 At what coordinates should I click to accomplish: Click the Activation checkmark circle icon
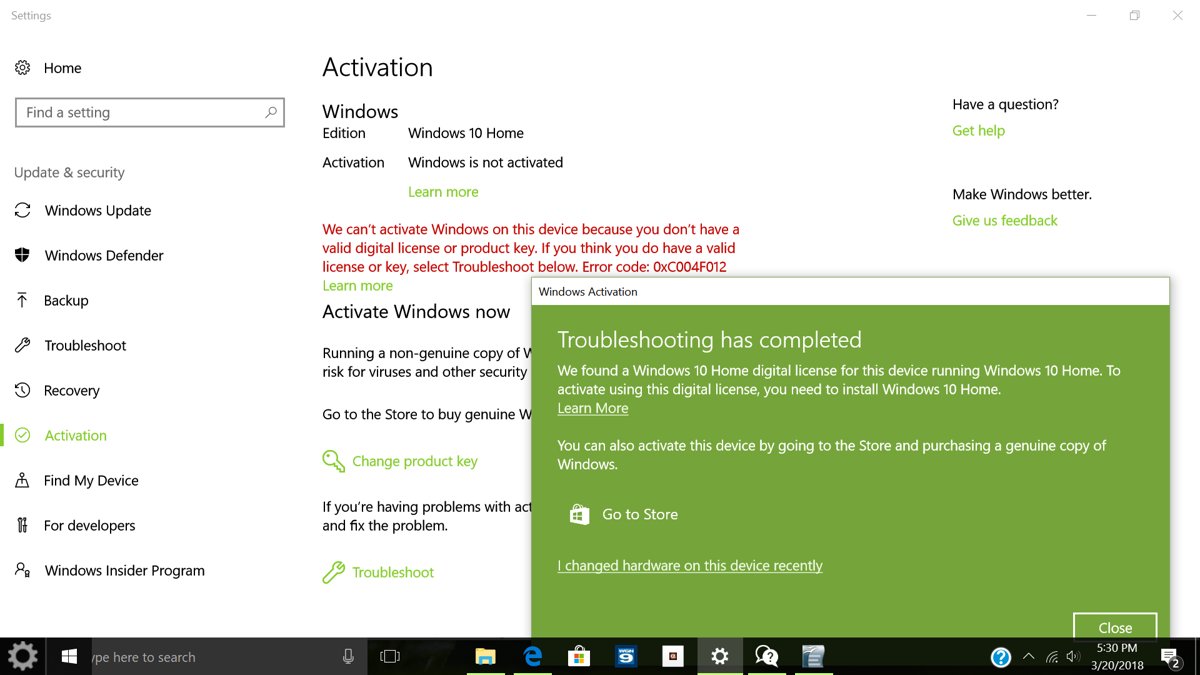click(22, 435)
